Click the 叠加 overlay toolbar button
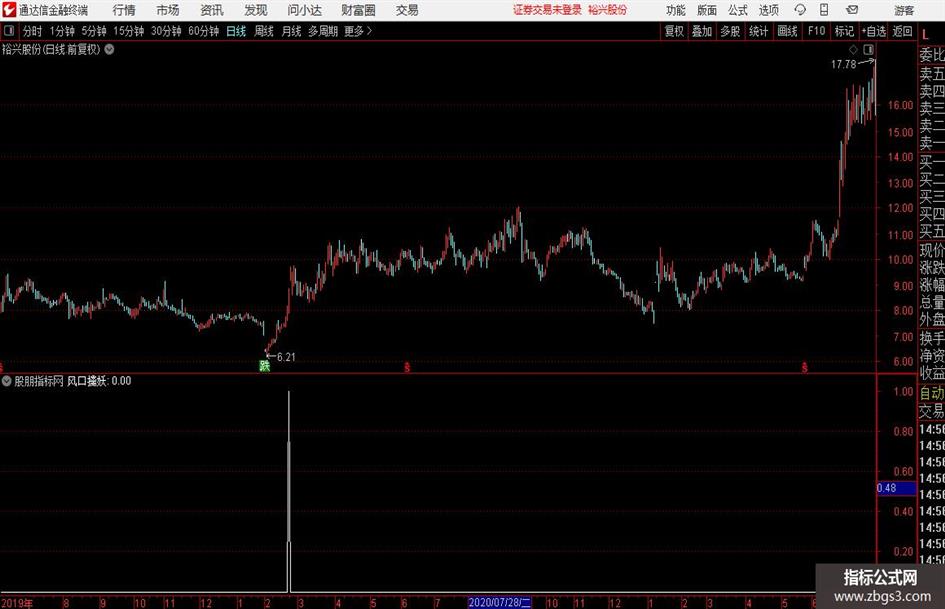 click(702, 31)
